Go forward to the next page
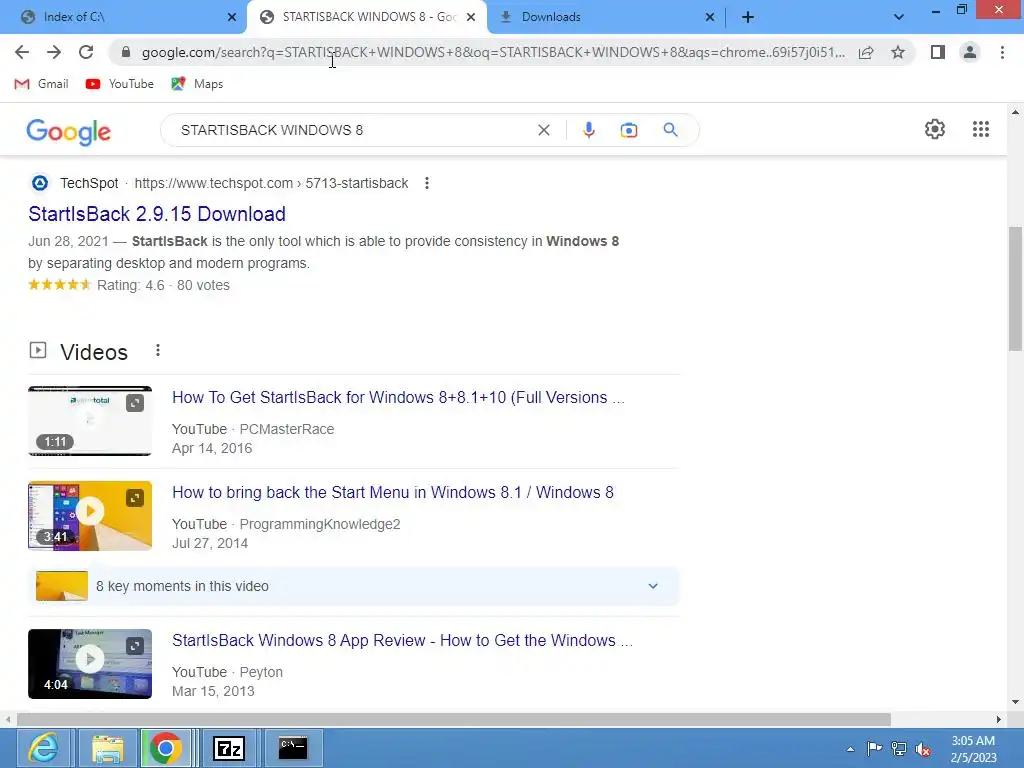Image resolution: width=1024 pixels, height=768 pixels. (x=54, y=52)
